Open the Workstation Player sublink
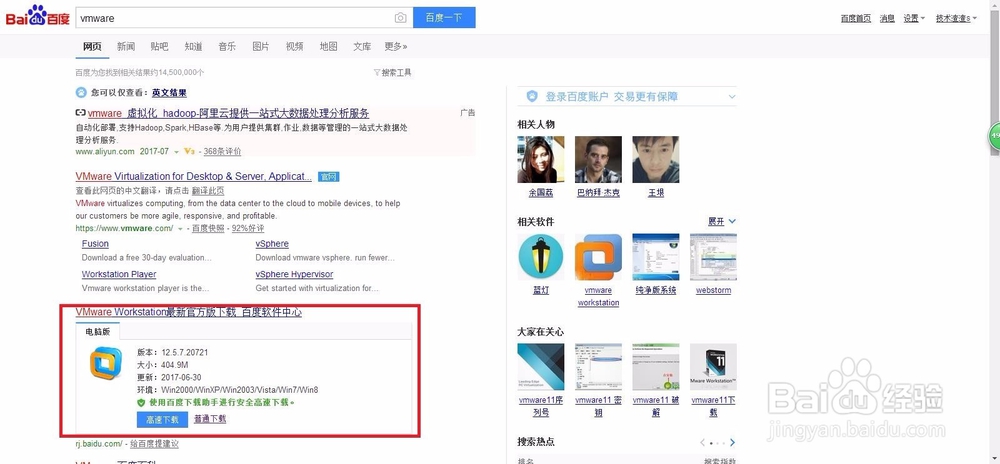Viewport: 1000px width, 464px height. coord(119,274)
